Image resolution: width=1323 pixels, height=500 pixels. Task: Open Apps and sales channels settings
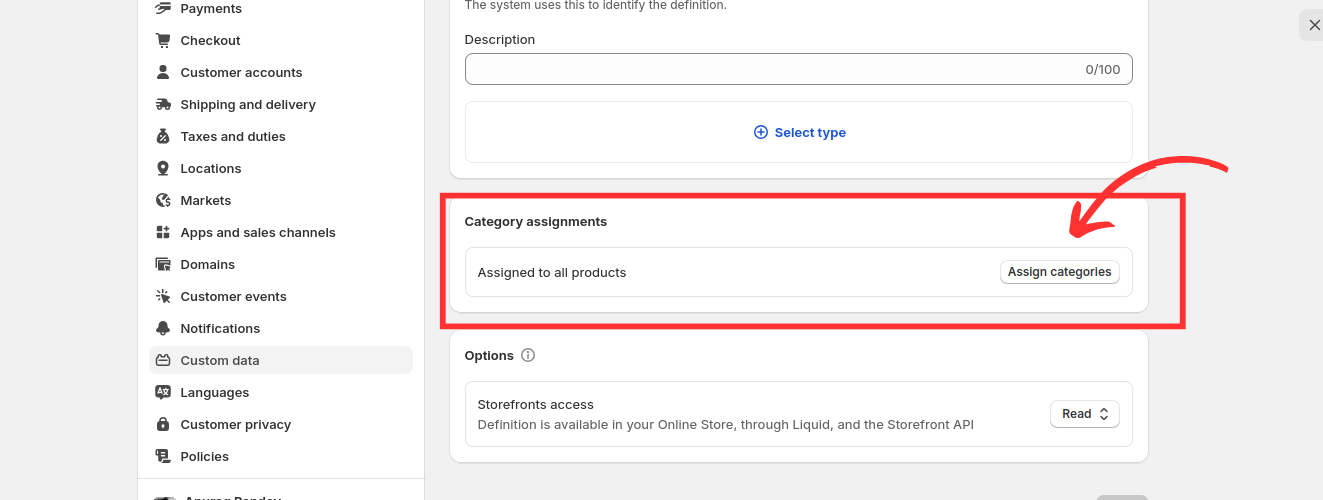click(x=258, y=232)
